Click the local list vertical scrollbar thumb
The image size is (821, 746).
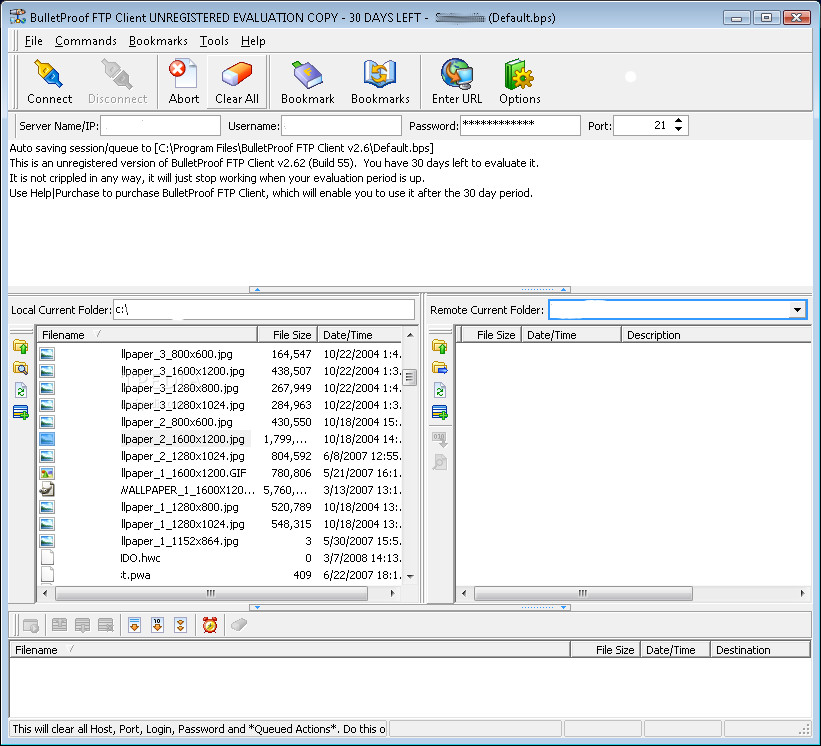410,377
